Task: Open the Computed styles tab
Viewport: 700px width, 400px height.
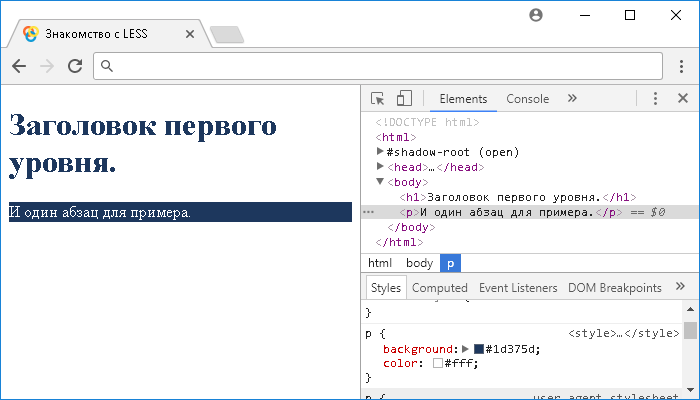Action: point(440,288)
